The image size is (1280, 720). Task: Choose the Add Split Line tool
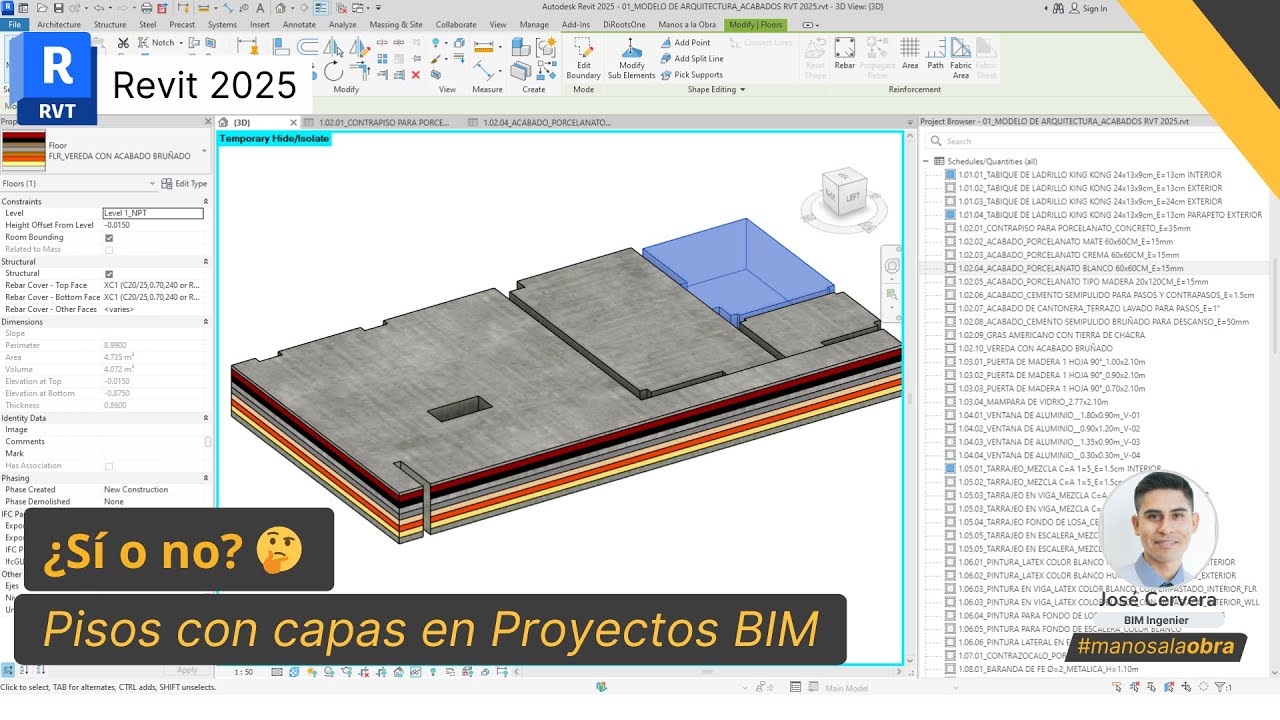pyautogui.click(x=692, y=58)
